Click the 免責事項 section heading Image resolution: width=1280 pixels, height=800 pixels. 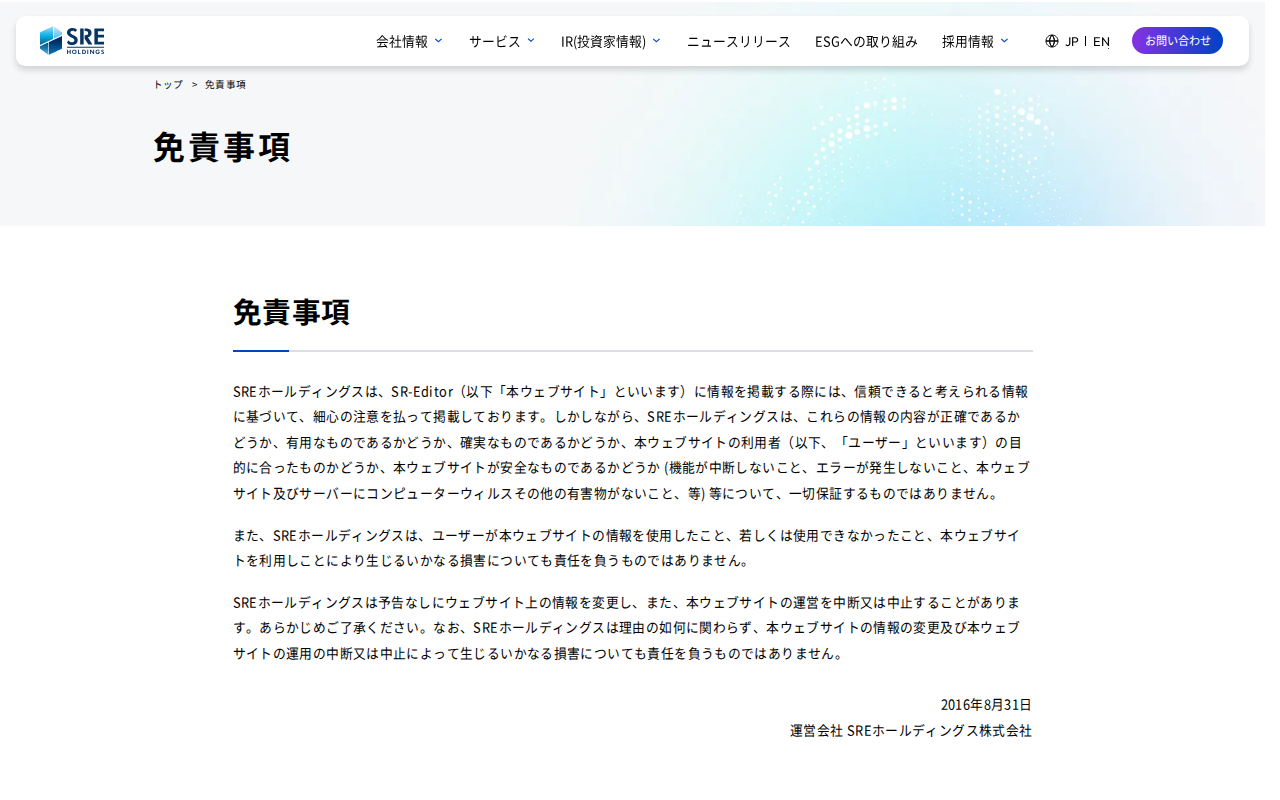point(292,312)
